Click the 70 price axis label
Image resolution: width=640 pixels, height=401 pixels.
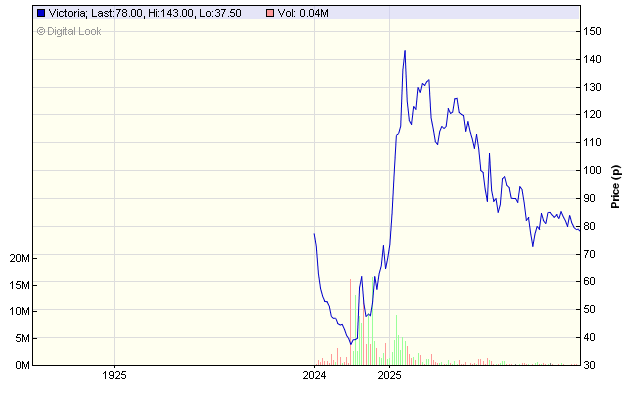point(589,254)
